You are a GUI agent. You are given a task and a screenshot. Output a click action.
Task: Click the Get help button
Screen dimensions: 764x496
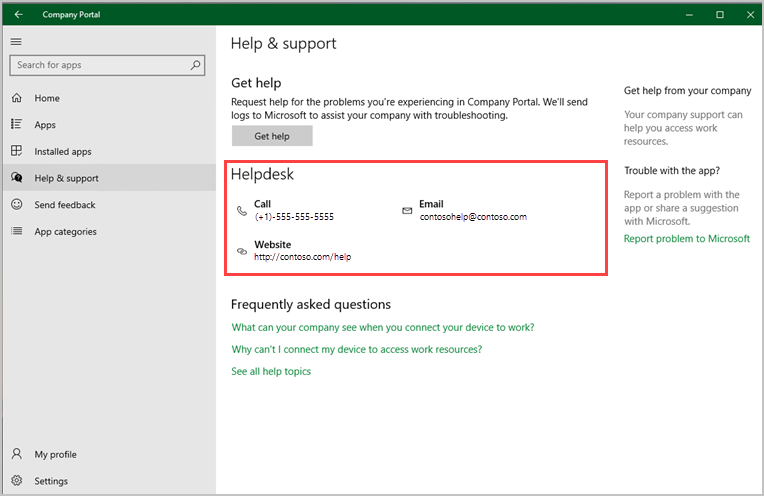pos(272,136)
